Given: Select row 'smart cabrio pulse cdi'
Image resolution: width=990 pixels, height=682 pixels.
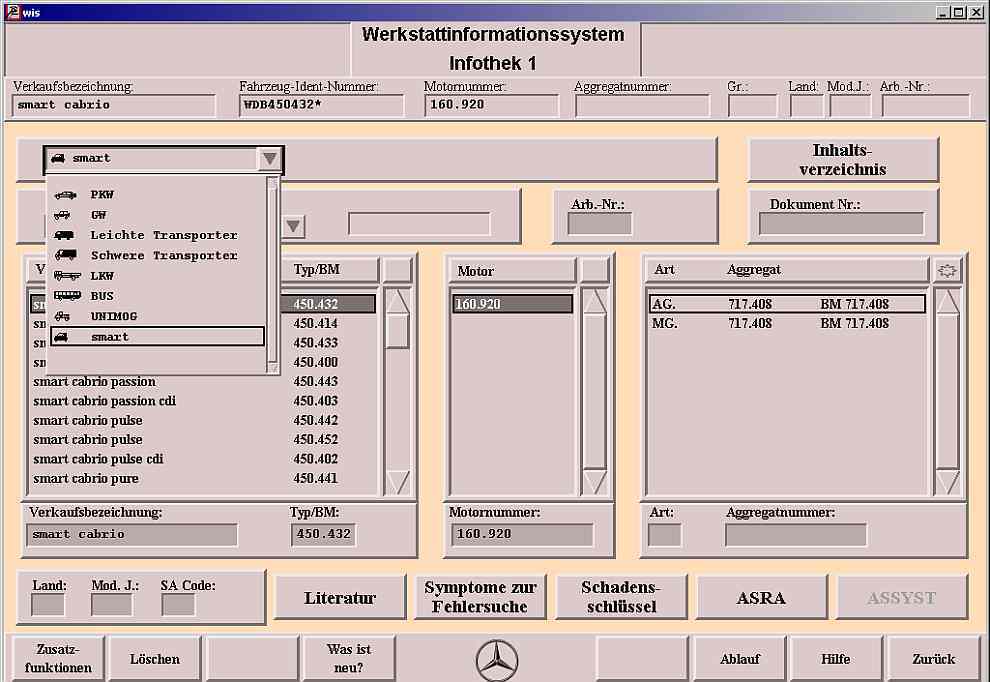Looking at the screenshot, I should (x=203, y=459).
